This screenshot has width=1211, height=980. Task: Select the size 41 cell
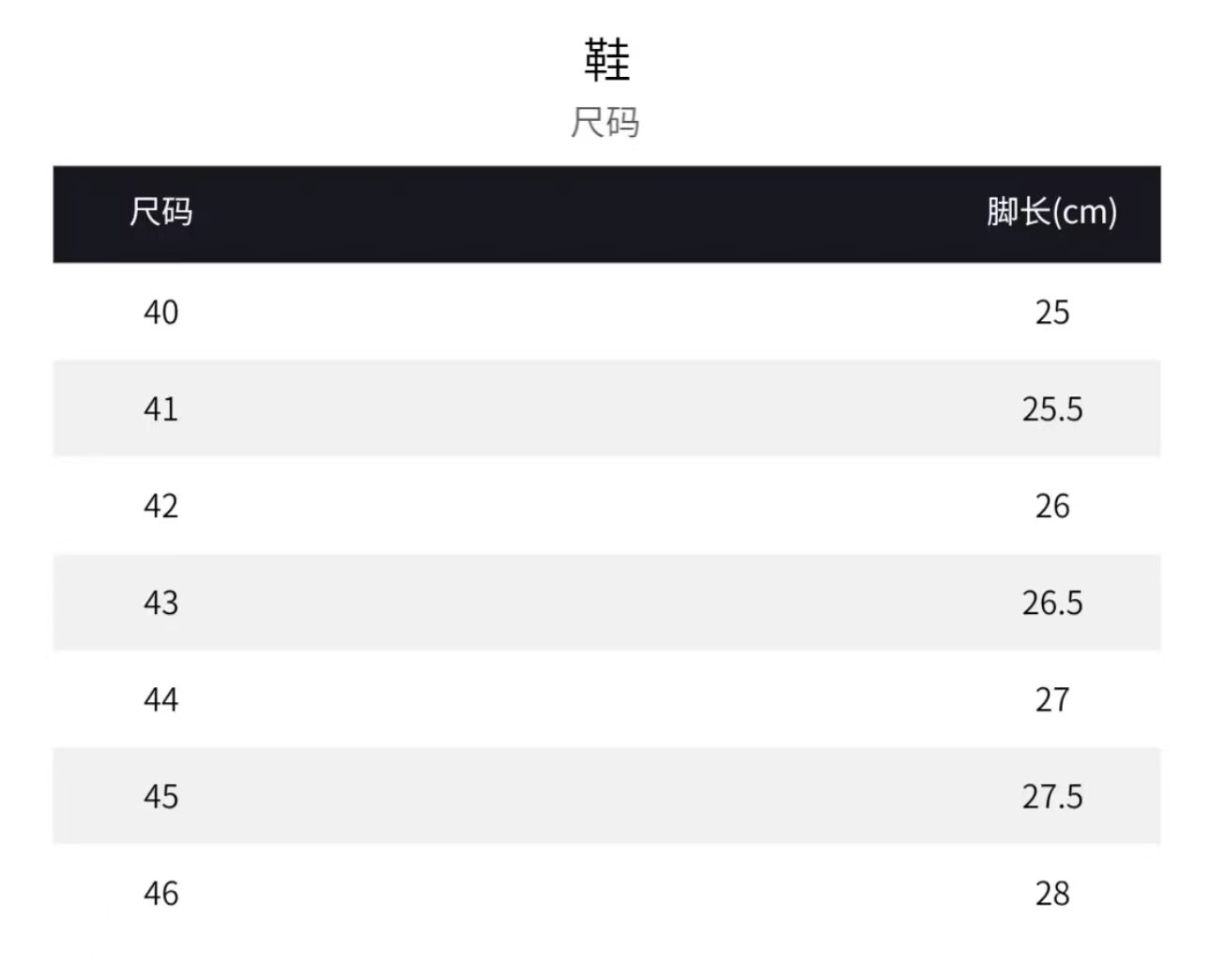(x=161, y=409)
